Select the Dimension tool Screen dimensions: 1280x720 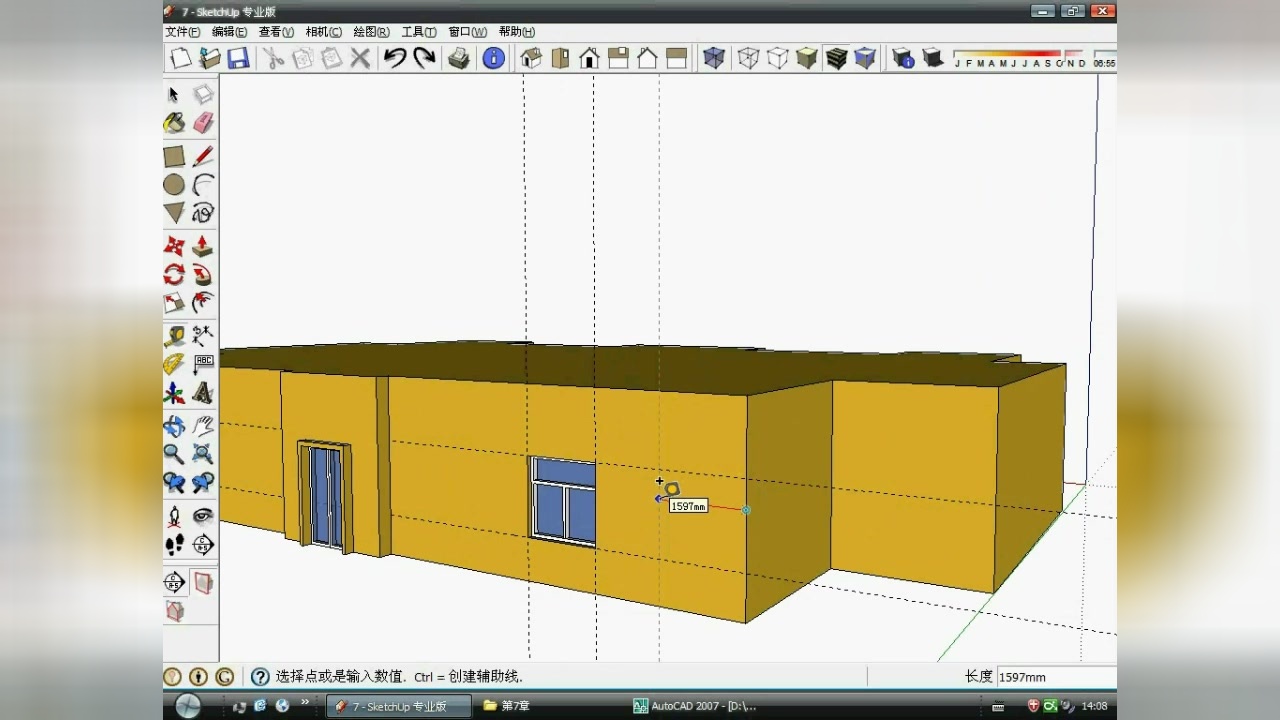click(x=203, y=336)
